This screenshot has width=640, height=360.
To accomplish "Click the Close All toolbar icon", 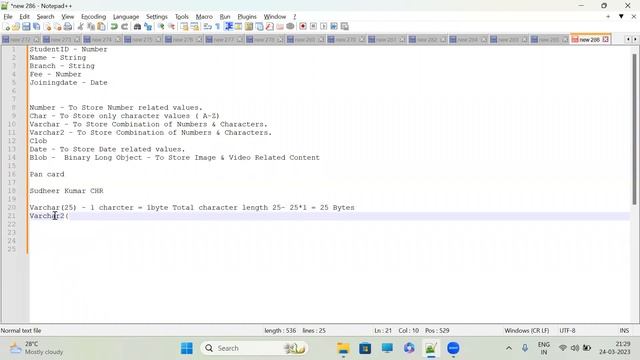I will click(x=58, y=27).
